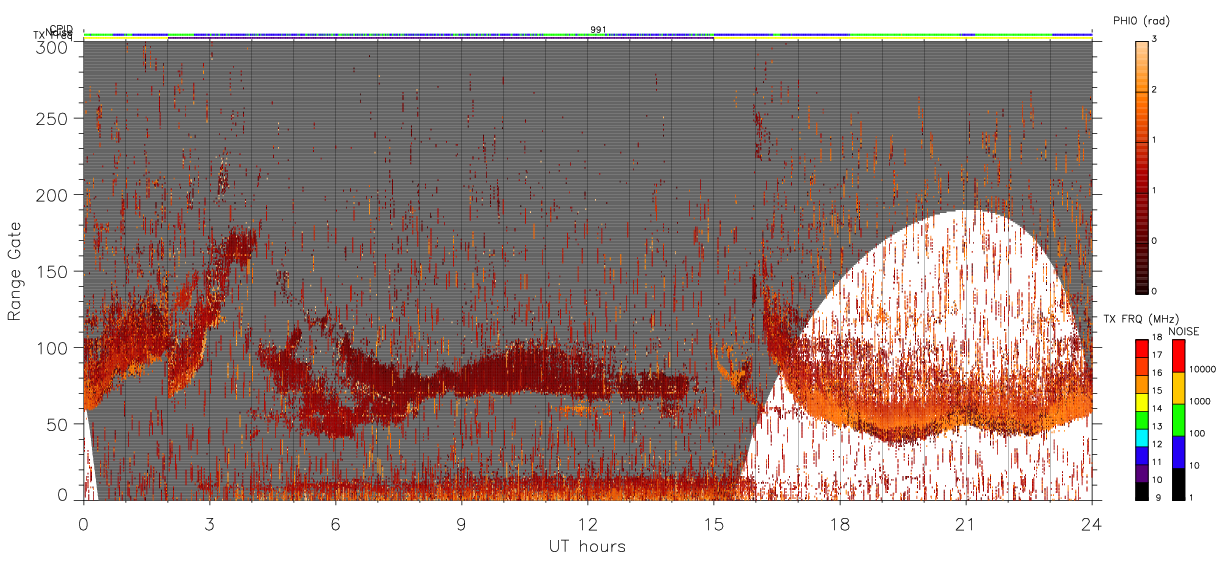This screenshot has height=567, width=1228.
Task: Click x-axis tick label '24'
Action: [1092, 523]
